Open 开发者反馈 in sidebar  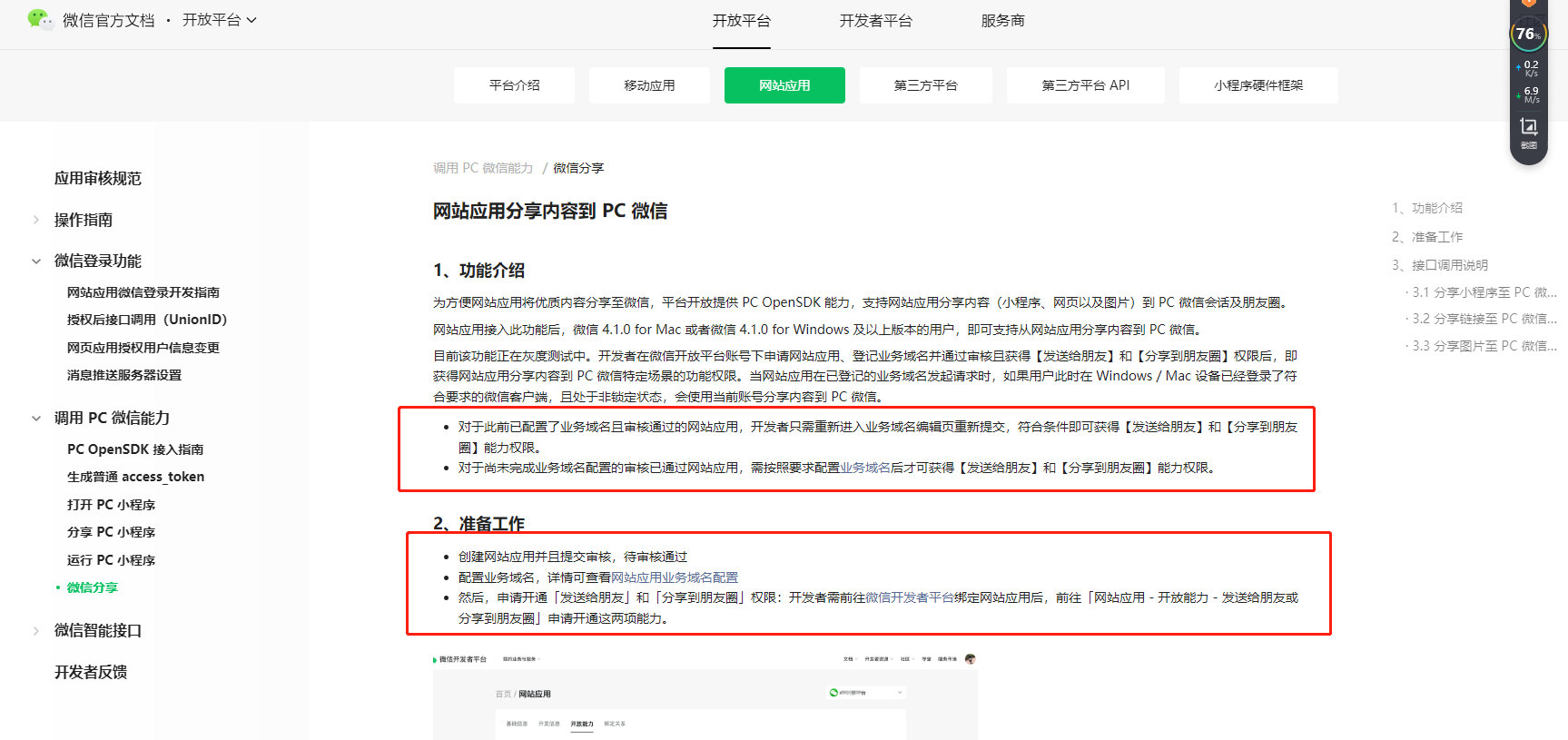pos(91,672)
